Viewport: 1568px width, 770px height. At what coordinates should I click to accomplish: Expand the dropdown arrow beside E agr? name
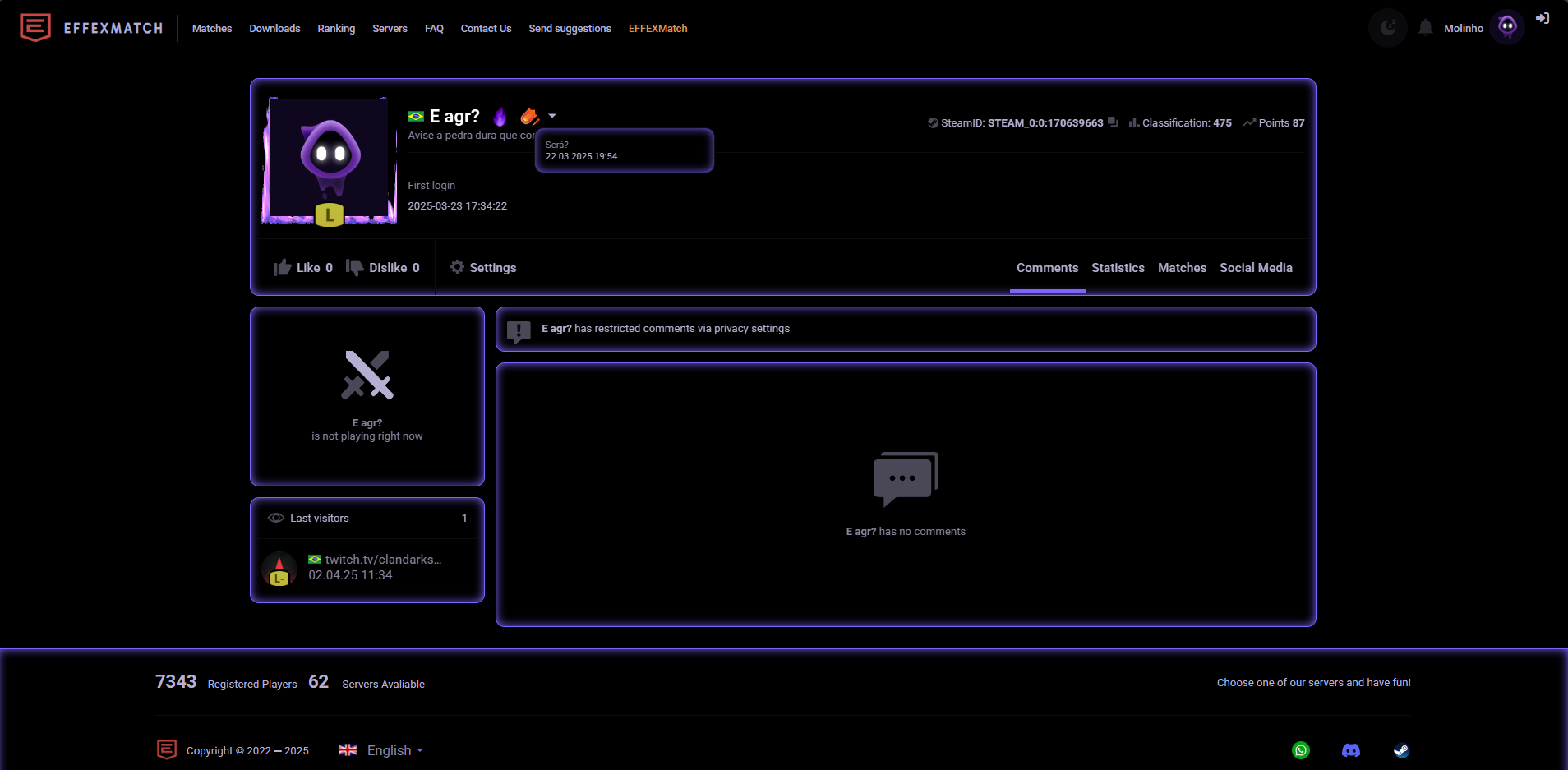click(552, 116)
